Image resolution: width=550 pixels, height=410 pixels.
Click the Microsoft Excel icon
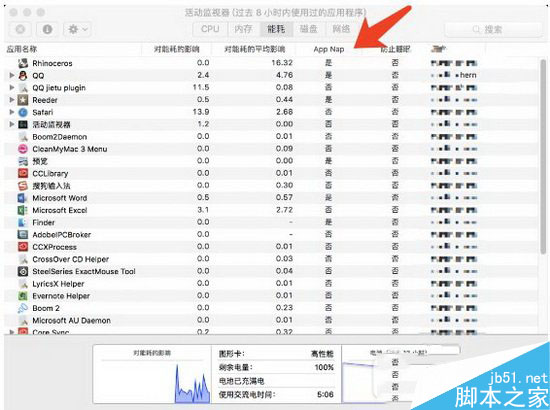(23, 210)
